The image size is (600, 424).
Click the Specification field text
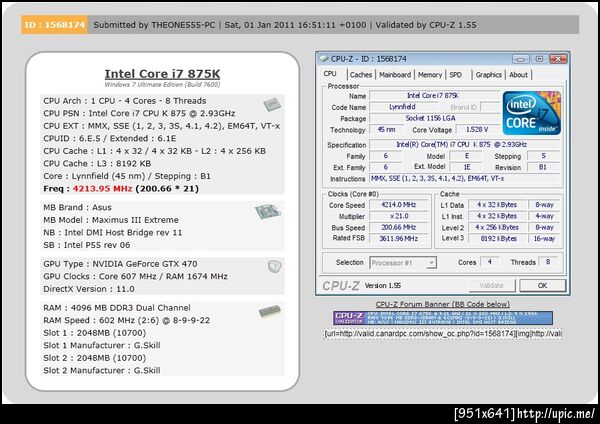click(465, 145)
